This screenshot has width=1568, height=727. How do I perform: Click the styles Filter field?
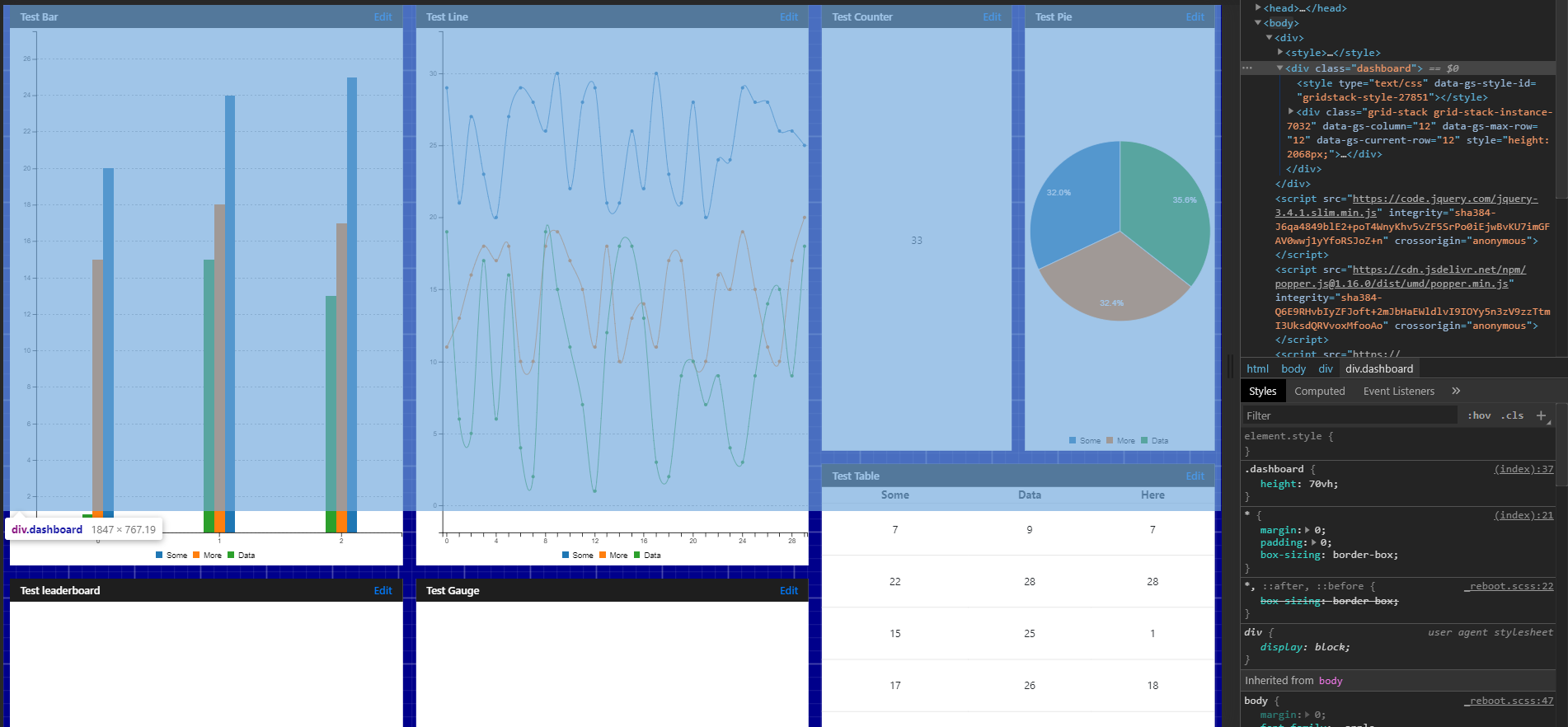click(x=1350, y=415)
